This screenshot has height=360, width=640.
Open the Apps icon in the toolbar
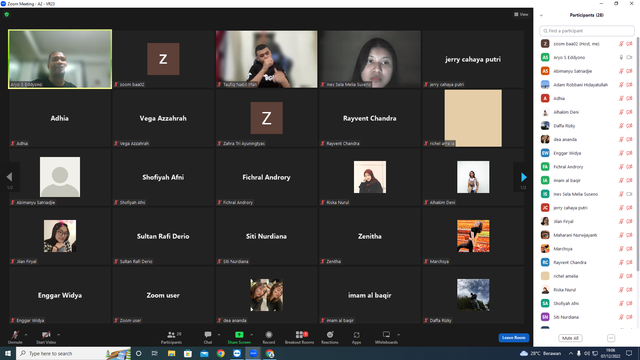356,335
